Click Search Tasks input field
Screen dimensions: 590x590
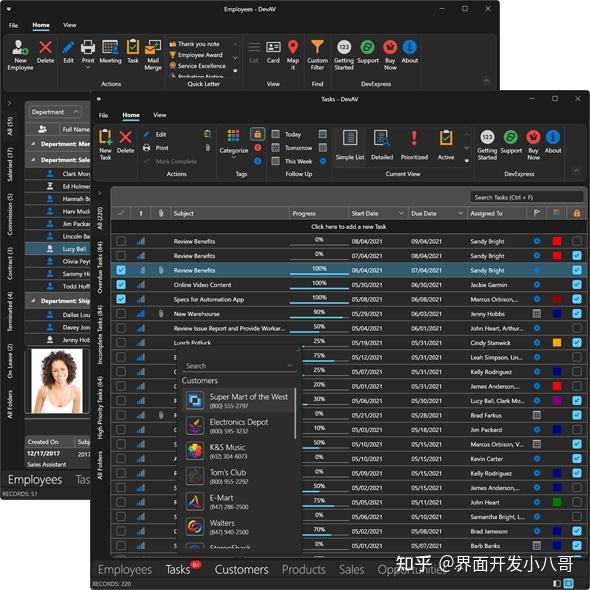527,197
